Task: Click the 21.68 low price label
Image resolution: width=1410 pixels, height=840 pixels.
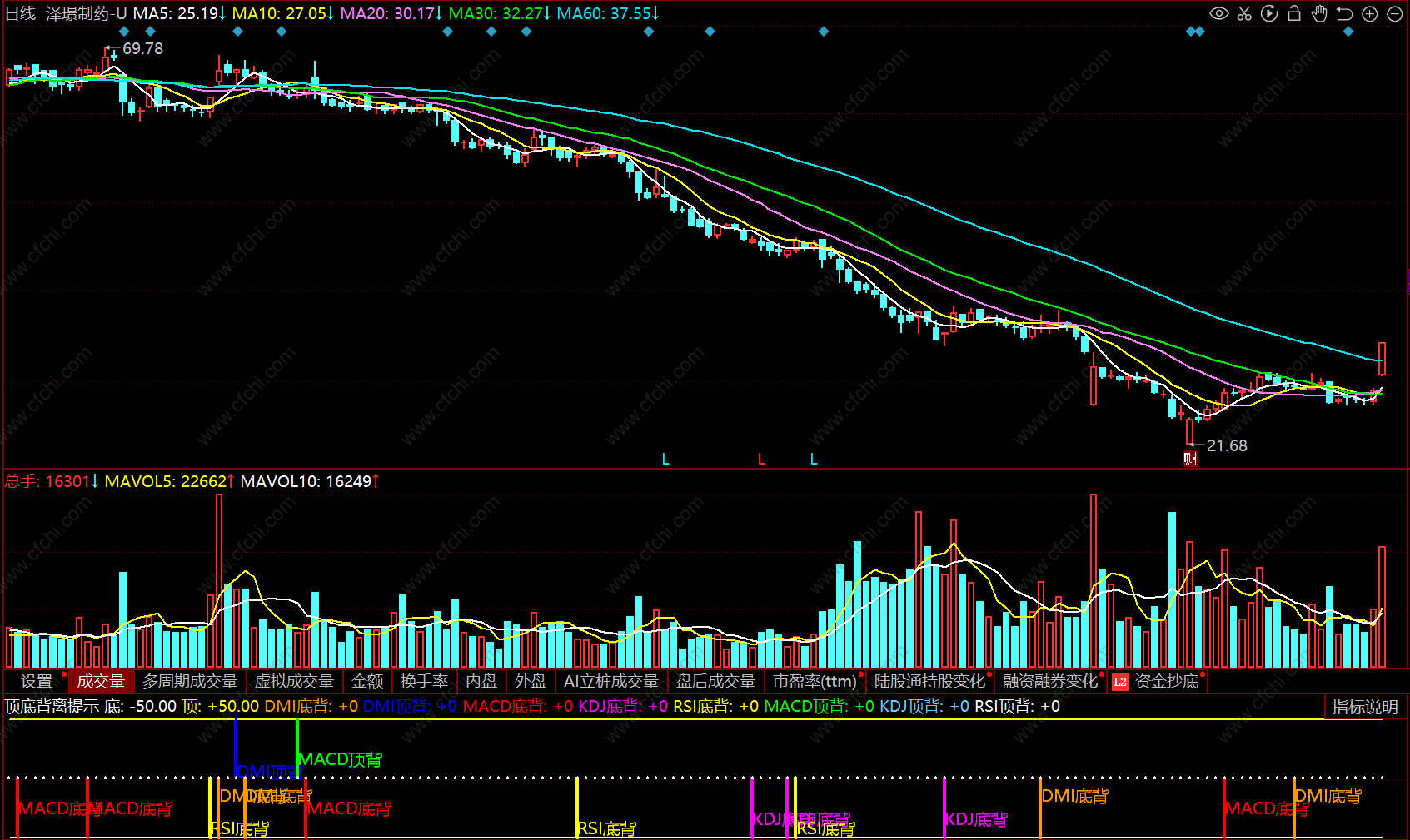Action: [1227, 445]
